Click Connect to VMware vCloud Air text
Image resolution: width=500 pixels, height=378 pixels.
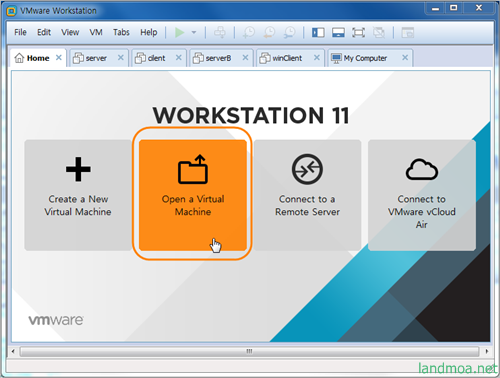[x=422, y=212]
